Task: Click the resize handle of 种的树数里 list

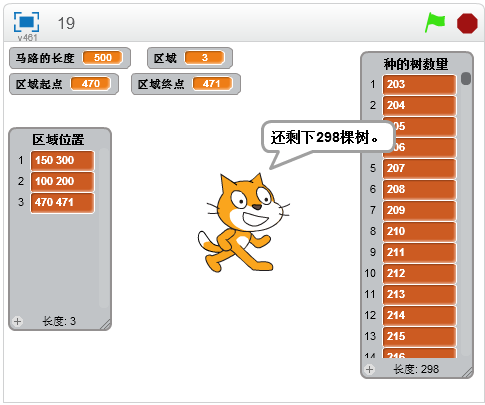Action: coord(467,372)
